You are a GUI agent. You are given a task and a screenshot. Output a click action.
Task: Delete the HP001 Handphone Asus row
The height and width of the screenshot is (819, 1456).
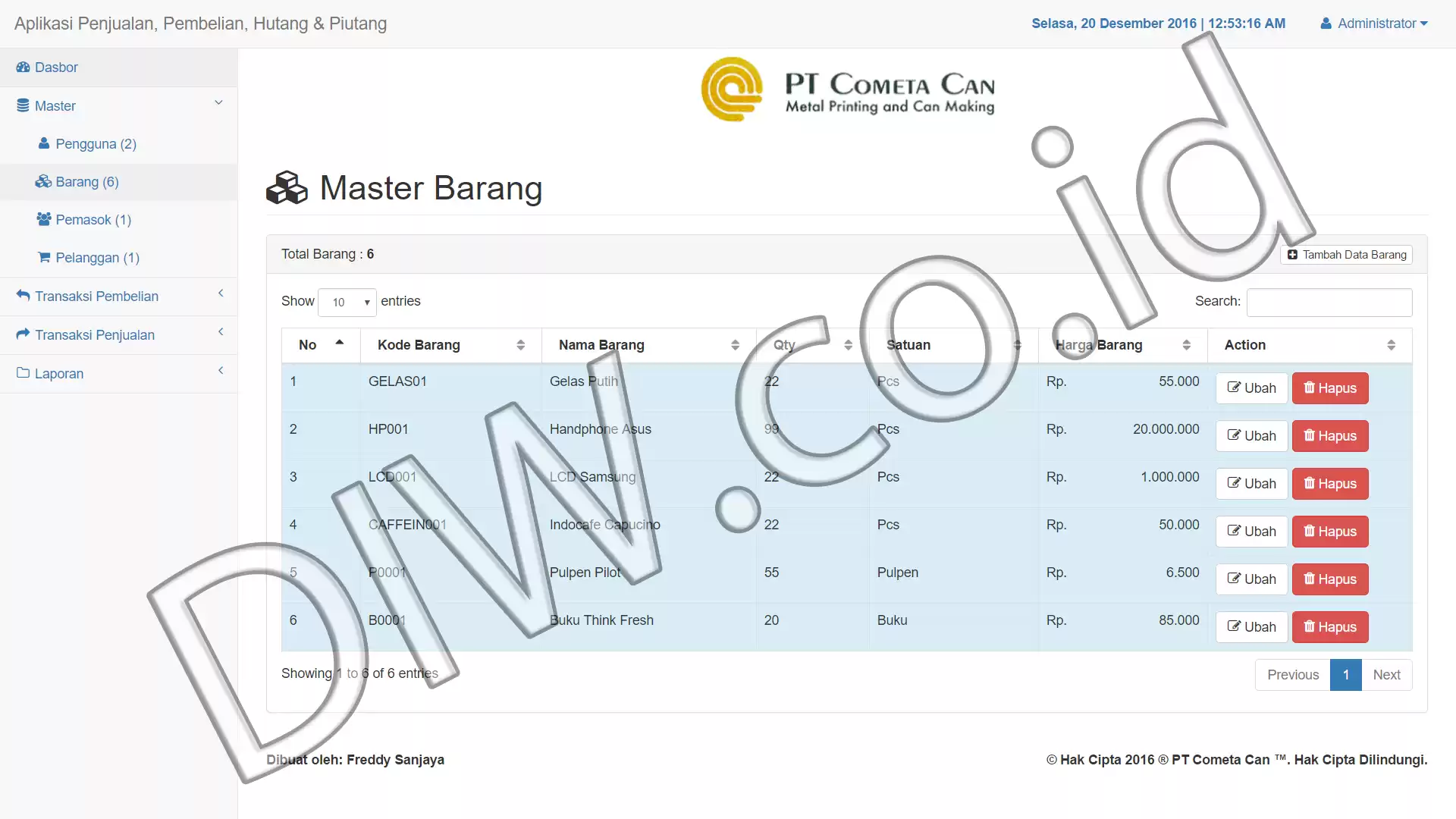1330,436
